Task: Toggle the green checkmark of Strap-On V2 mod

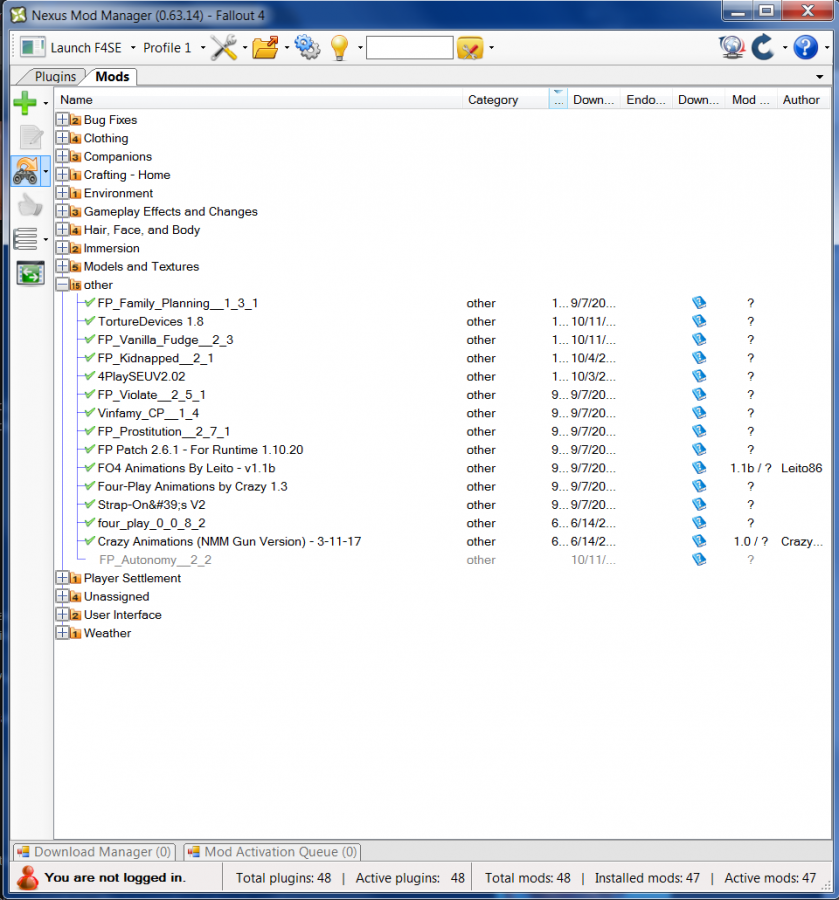Action: pos(90,505)
